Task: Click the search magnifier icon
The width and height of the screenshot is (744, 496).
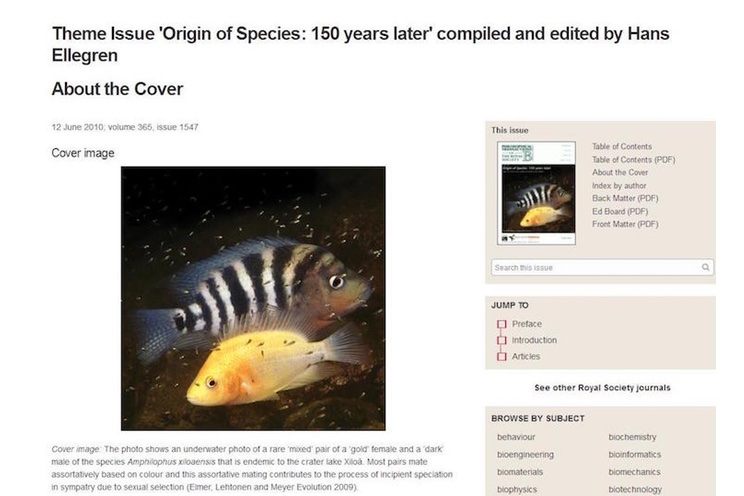Action: click(x=706, y=267)
